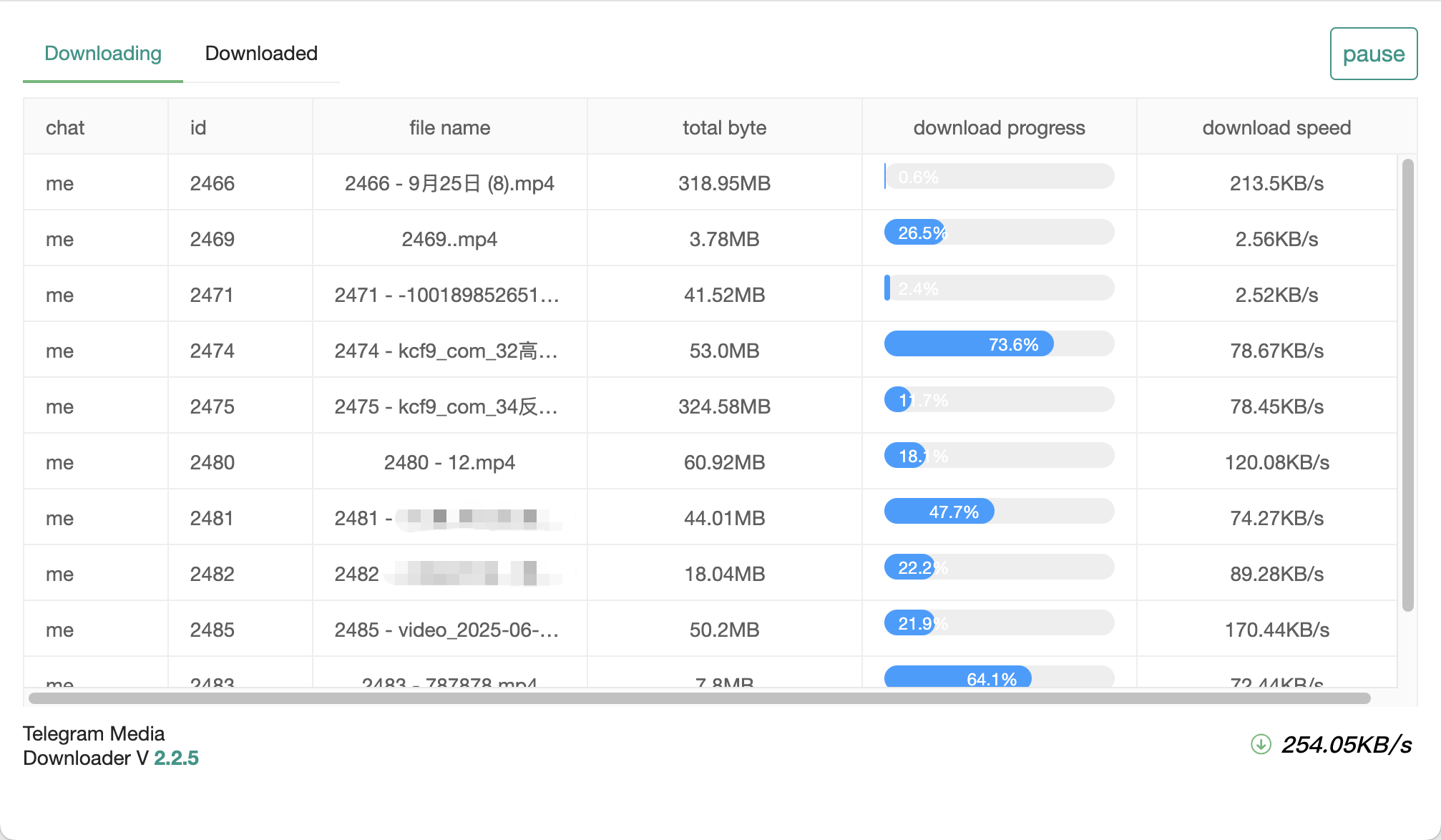Image resolution: width=1441 pixels, height=840 pixels.
Task: Click the 318.95MB total byte cell
Action: click(724, 183)
